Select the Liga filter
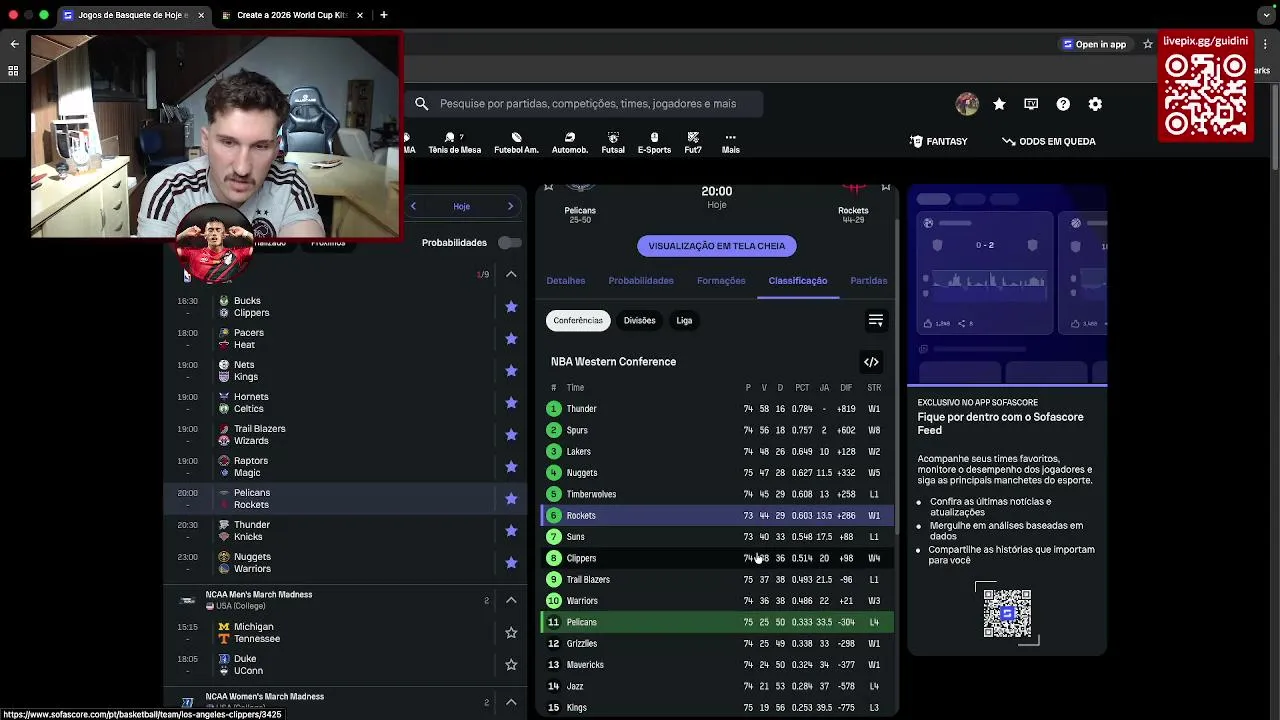Image resolution: width=1280 pixels, height=720 pixels. tap(684, 321)
